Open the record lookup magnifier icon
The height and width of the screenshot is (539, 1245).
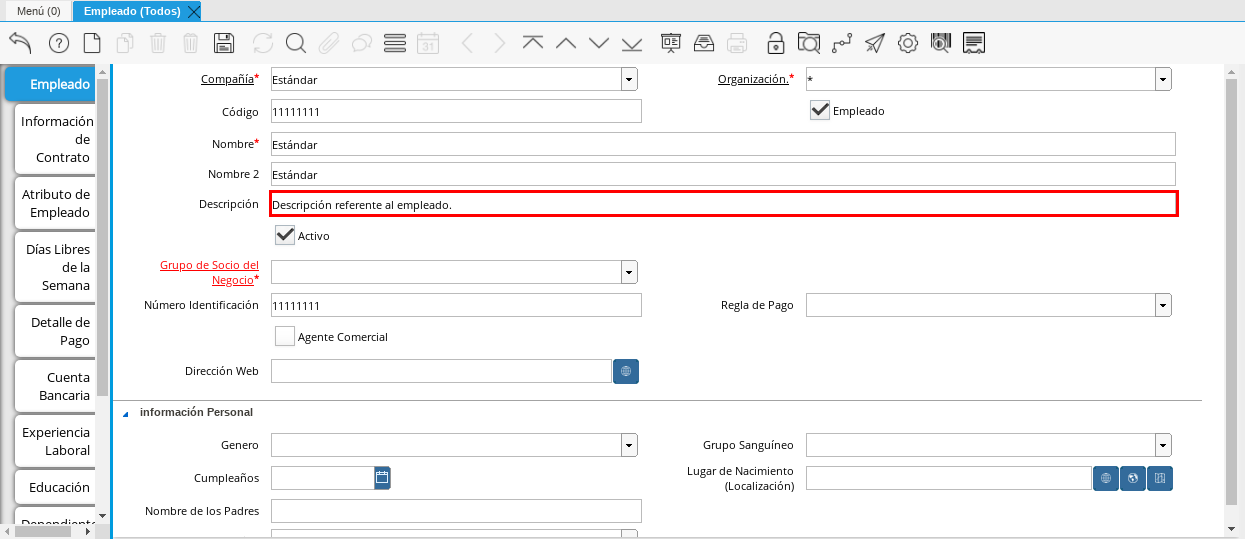pyautogui.click(x=295, y=43)
